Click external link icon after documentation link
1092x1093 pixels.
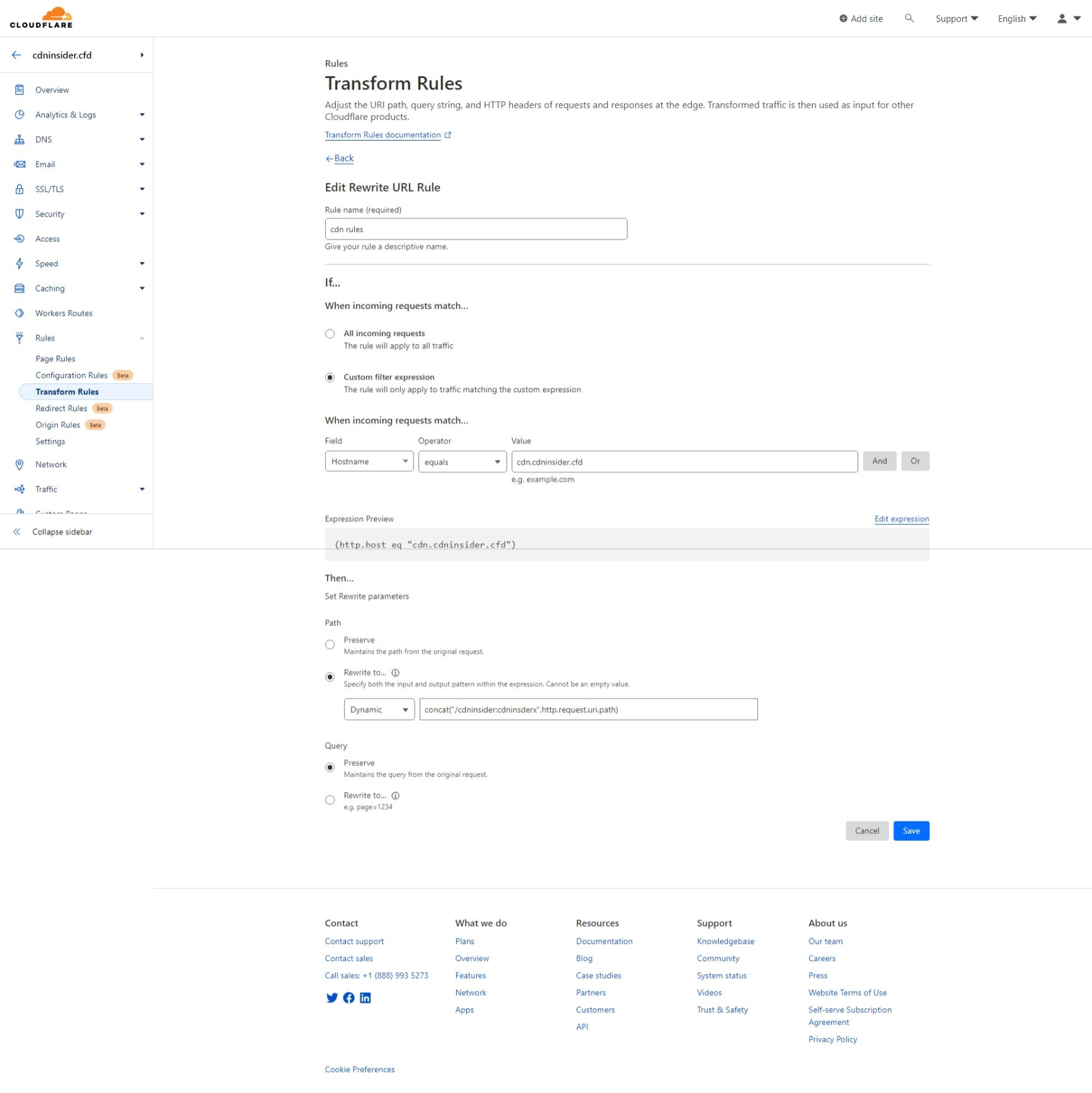coord(447,135)
